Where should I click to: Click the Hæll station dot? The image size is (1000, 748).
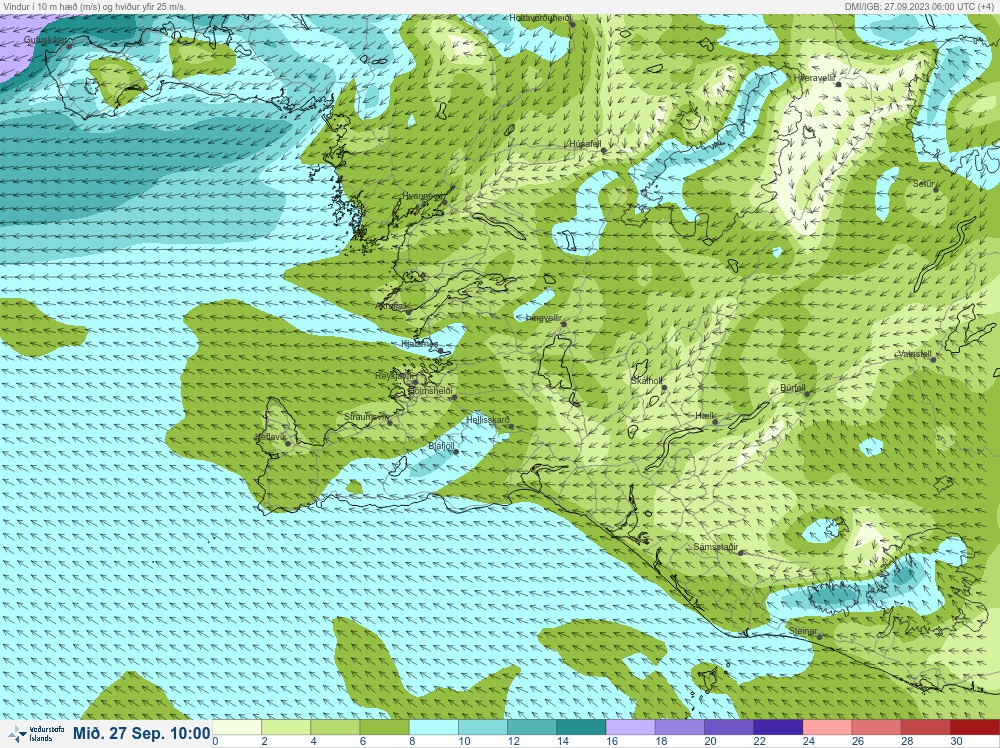715,422
